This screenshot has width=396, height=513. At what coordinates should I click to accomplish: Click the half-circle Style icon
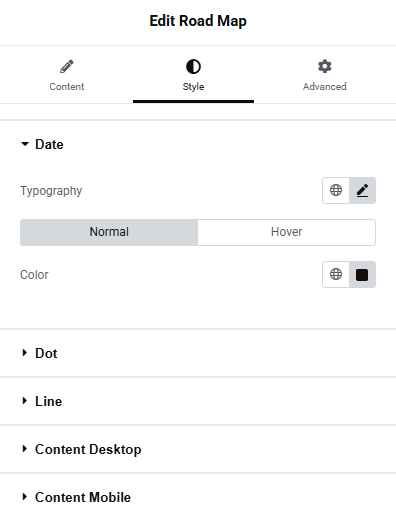[x=193, y=66]
